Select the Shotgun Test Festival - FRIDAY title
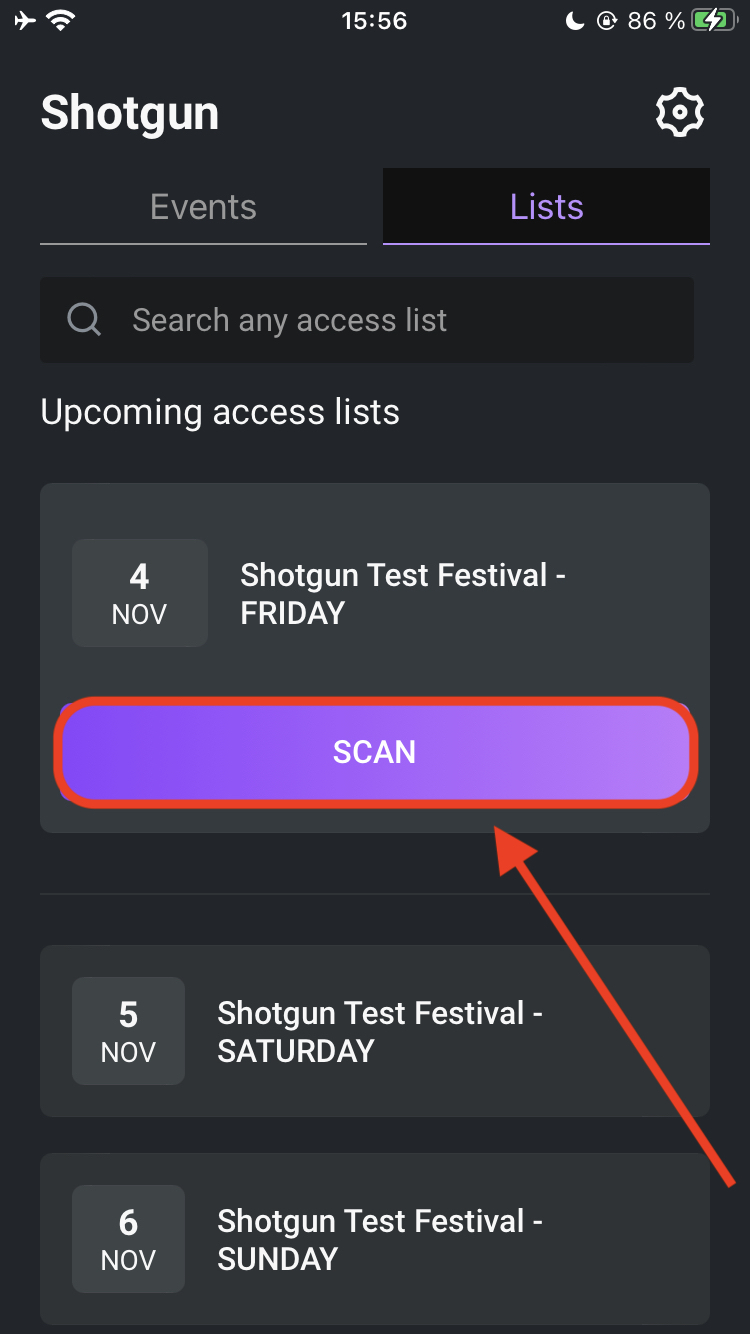Viewport: 750px width, 1334px height. 403,594
